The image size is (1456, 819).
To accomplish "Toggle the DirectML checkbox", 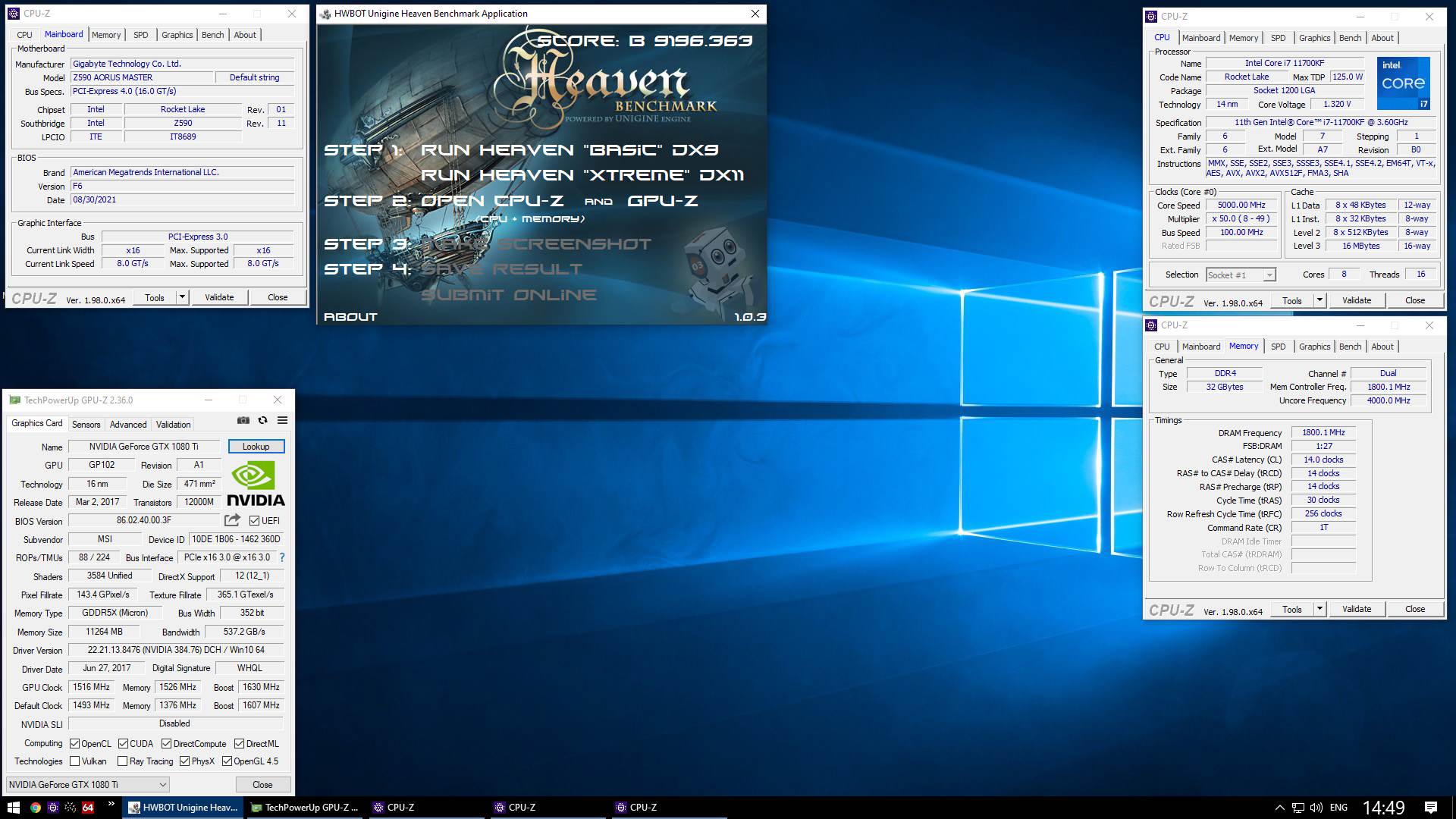I will (x=240, y=744).
